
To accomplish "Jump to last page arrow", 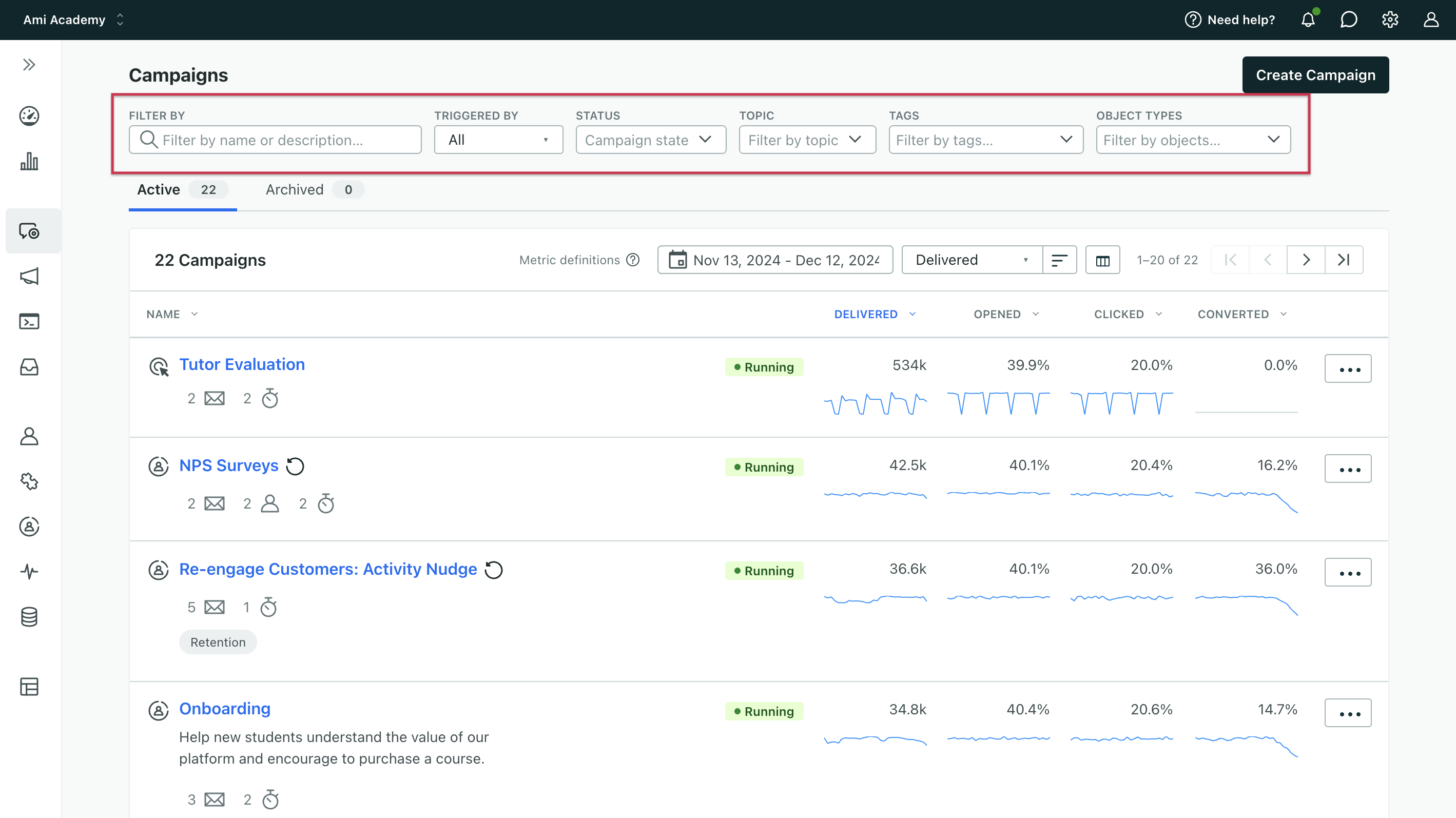I will pyautogui.click(x=1344, y=260).
